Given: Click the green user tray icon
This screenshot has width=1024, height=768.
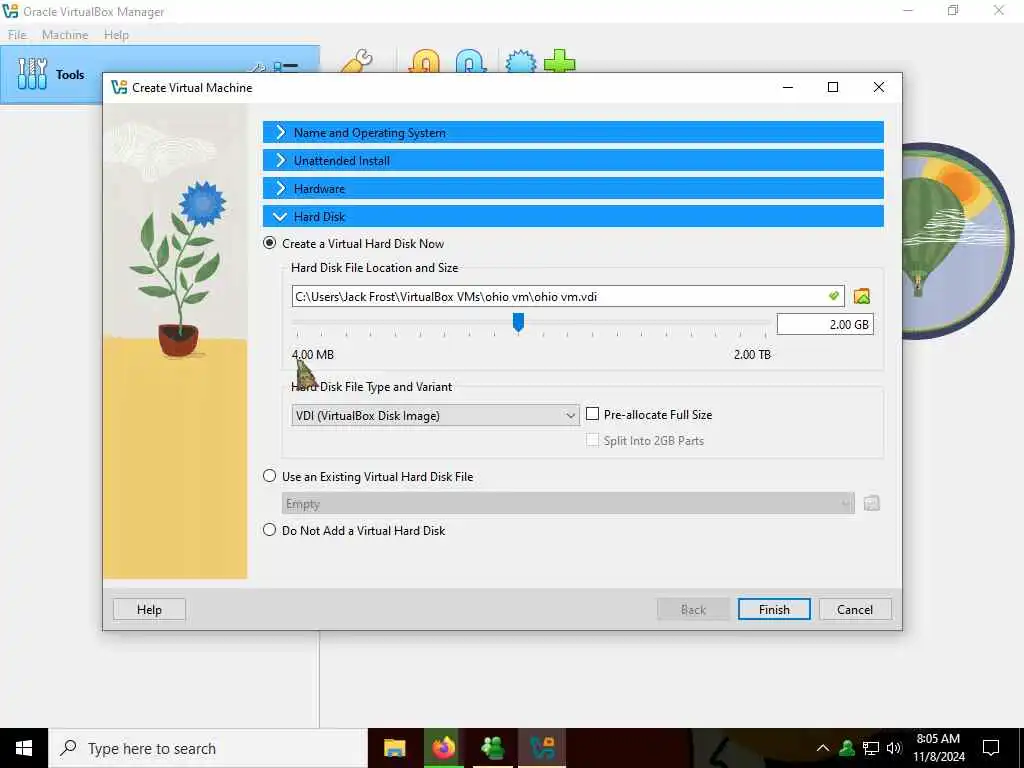Looking at the screenshot, I should pos(847,748).
